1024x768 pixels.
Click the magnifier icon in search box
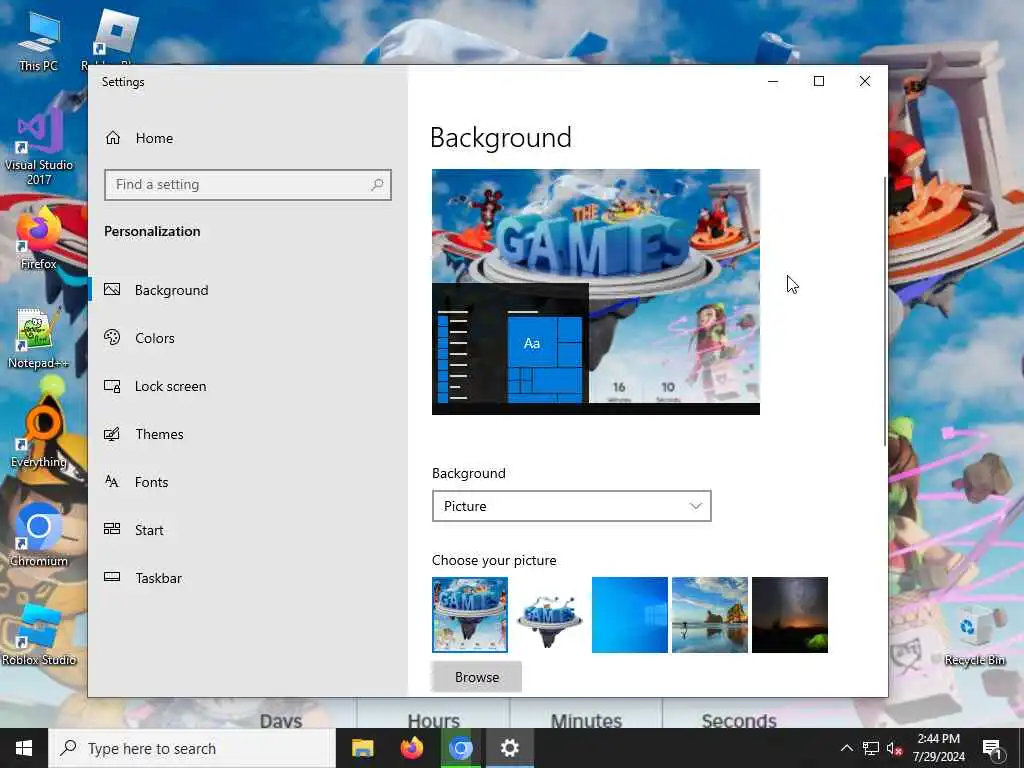tap(377, 185)
